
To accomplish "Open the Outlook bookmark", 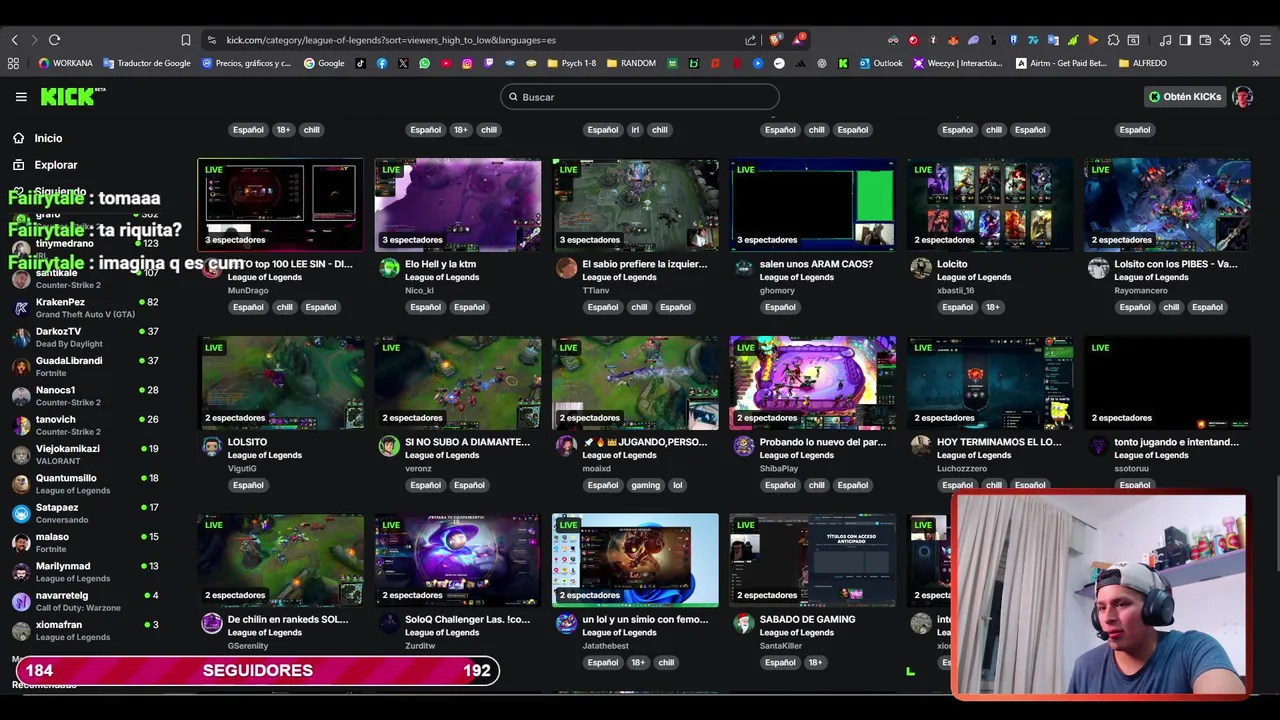I will (880, 63).
